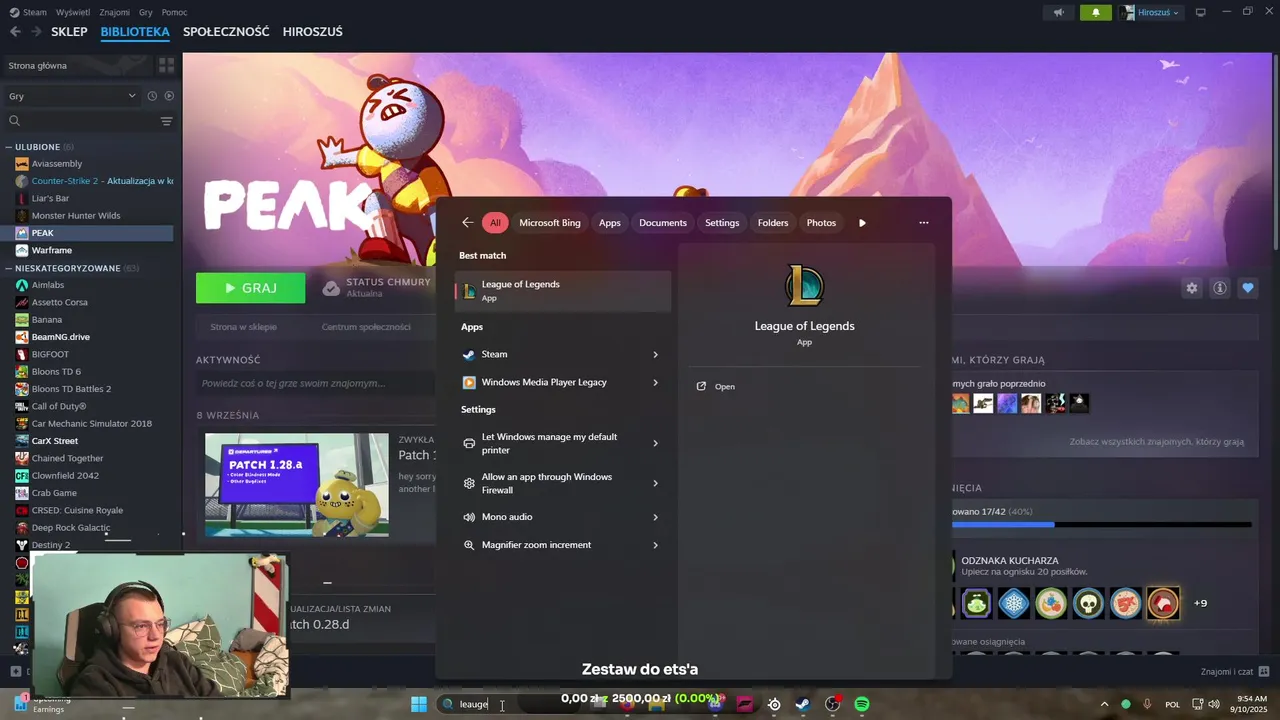Expand Windows Firewall setting chevron
Image resolution: width=1280 pixels, height=720 pixels.
[656, 484]
